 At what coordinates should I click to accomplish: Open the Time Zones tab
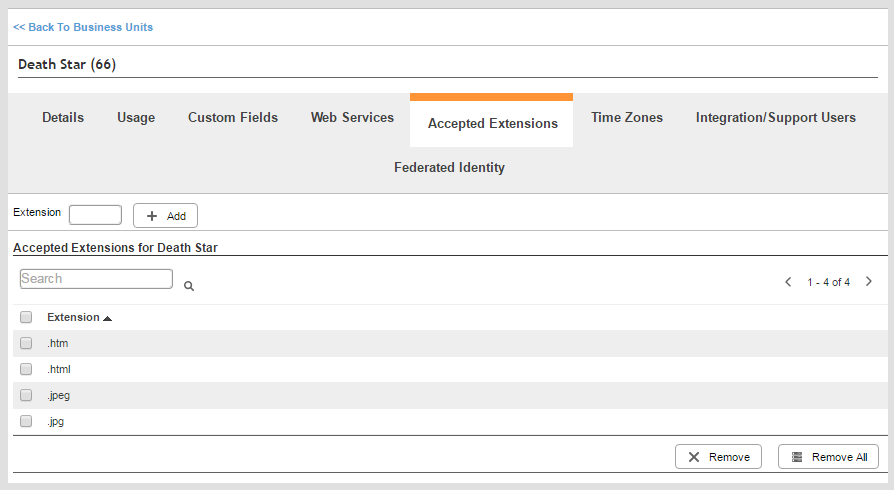pos(627,117)
